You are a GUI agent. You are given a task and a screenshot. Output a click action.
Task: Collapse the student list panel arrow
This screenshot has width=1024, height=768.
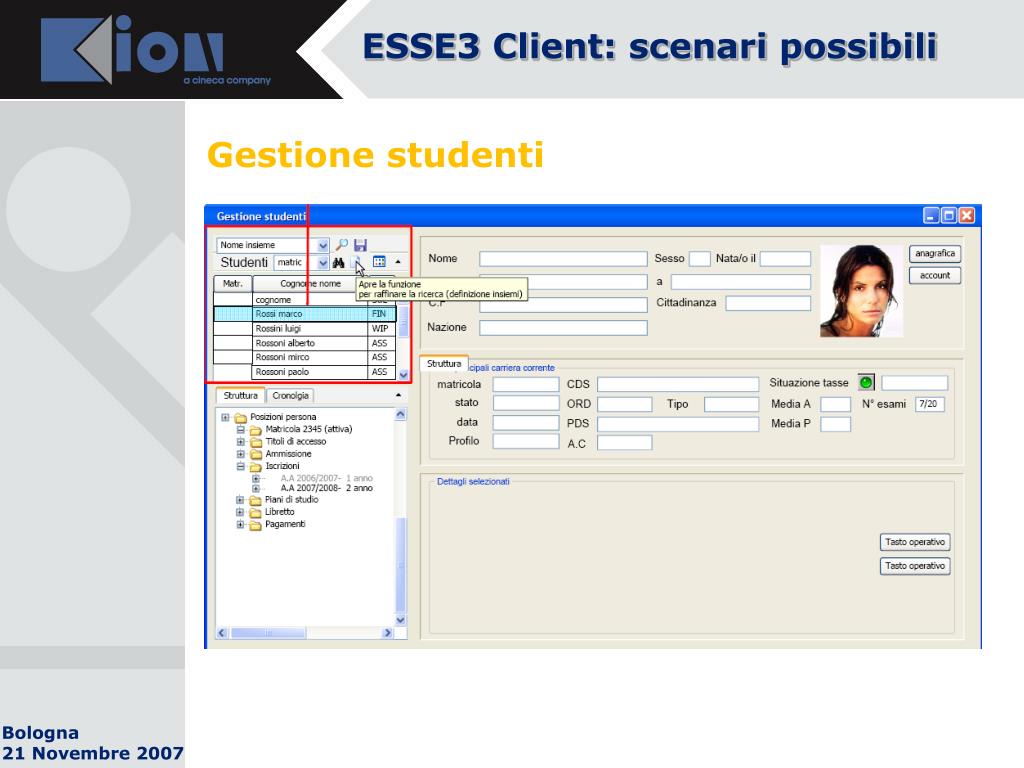[398, 262]
